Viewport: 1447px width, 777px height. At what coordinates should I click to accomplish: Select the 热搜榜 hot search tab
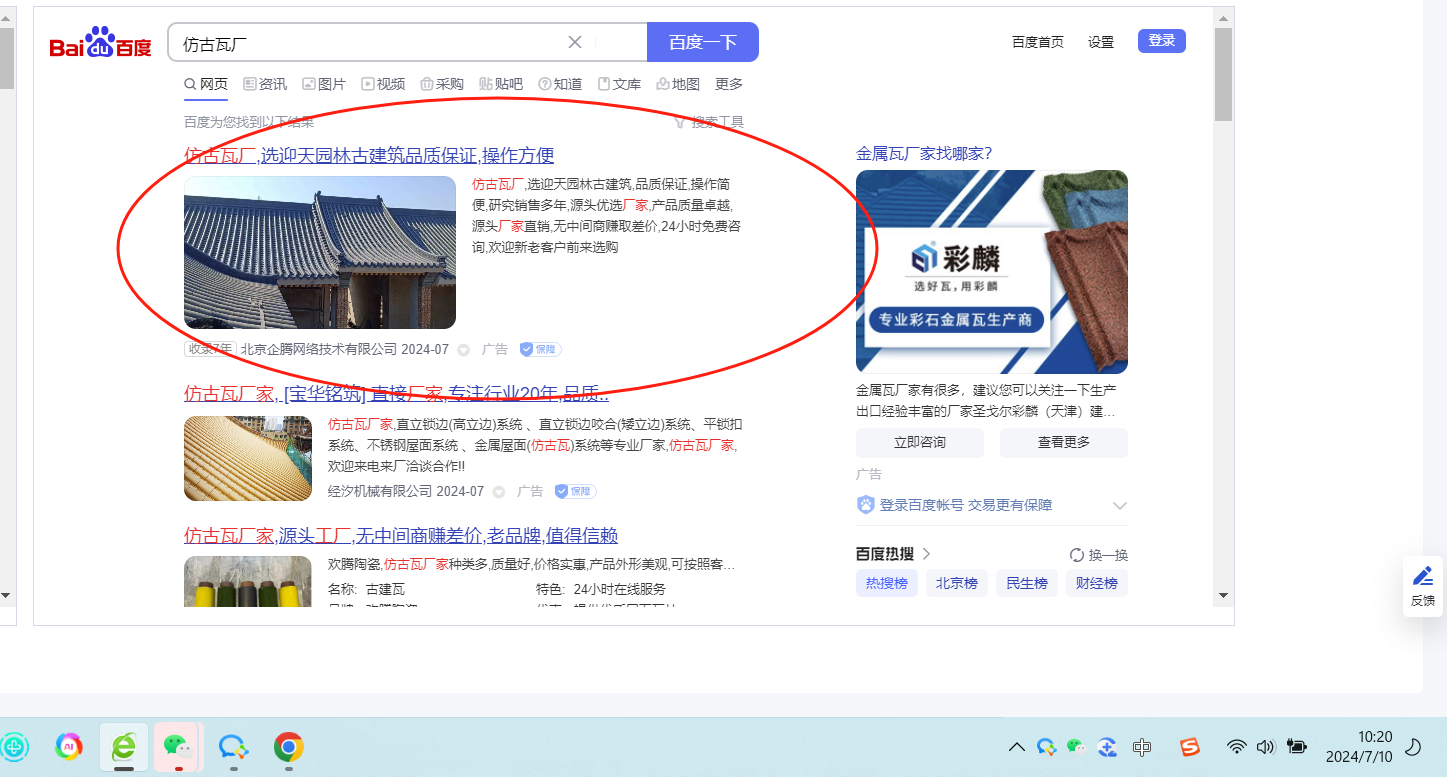tap(887, 583)
